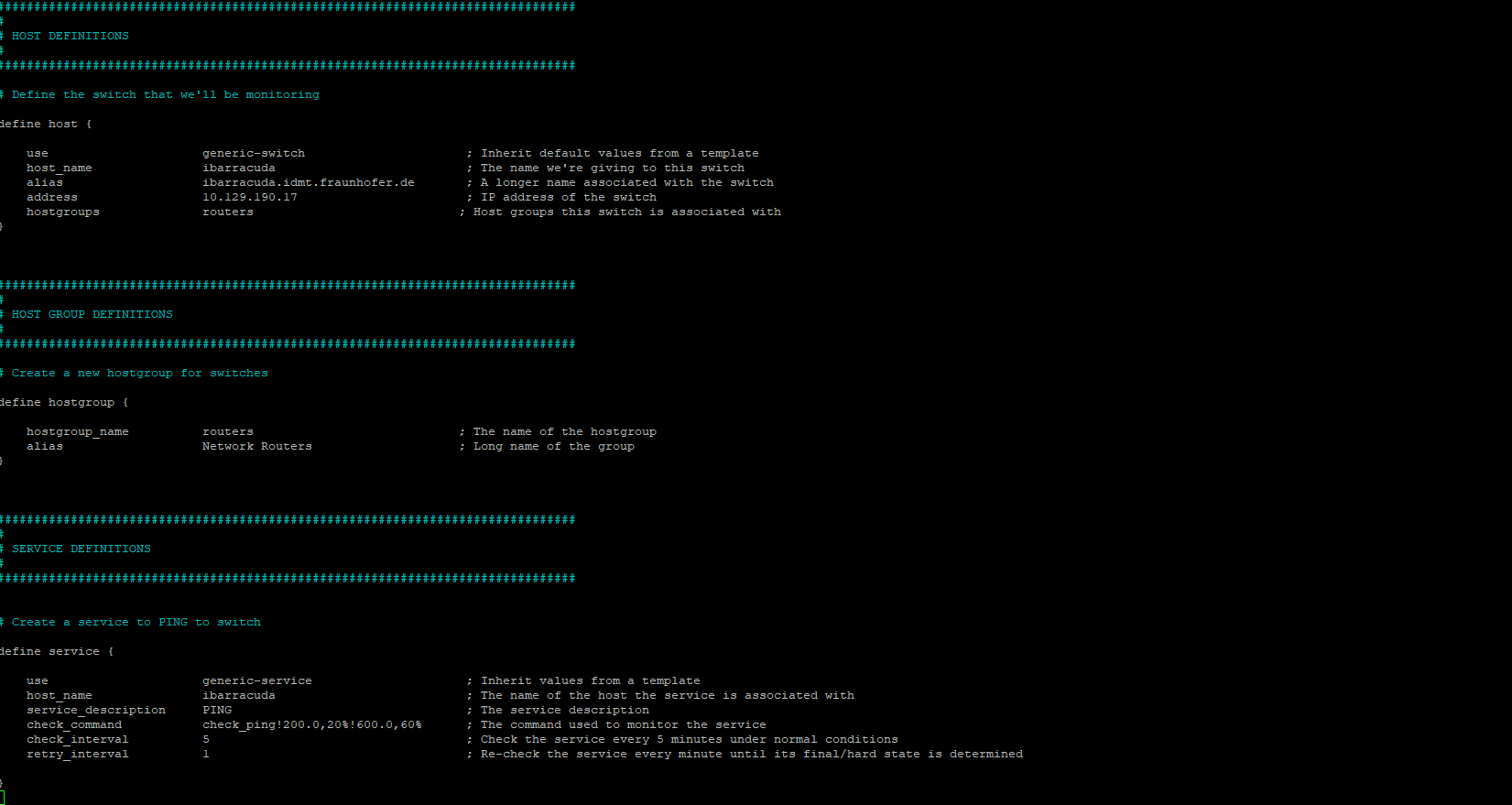The width and height of the screenshot is (1512, 805).
Task: Click the generic-switch template value
Action: click(254, 154)
